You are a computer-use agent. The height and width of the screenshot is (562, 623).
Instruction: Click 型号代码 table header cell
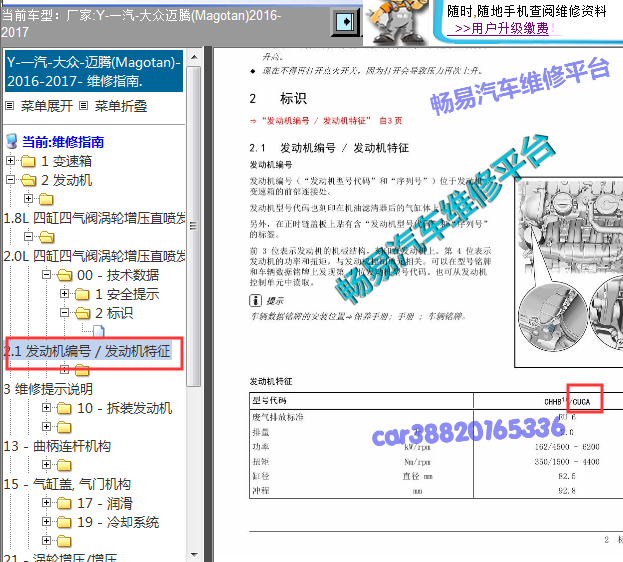tap(361, 401)
